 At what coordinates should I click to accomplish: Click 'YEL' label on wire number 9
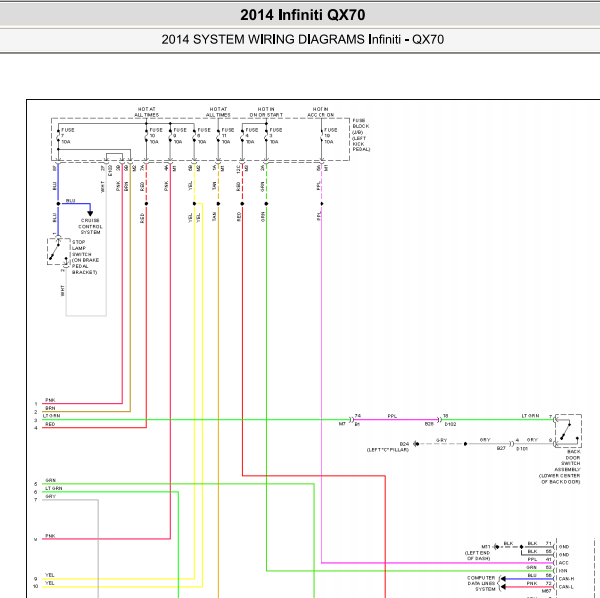(x=50, y=575)
